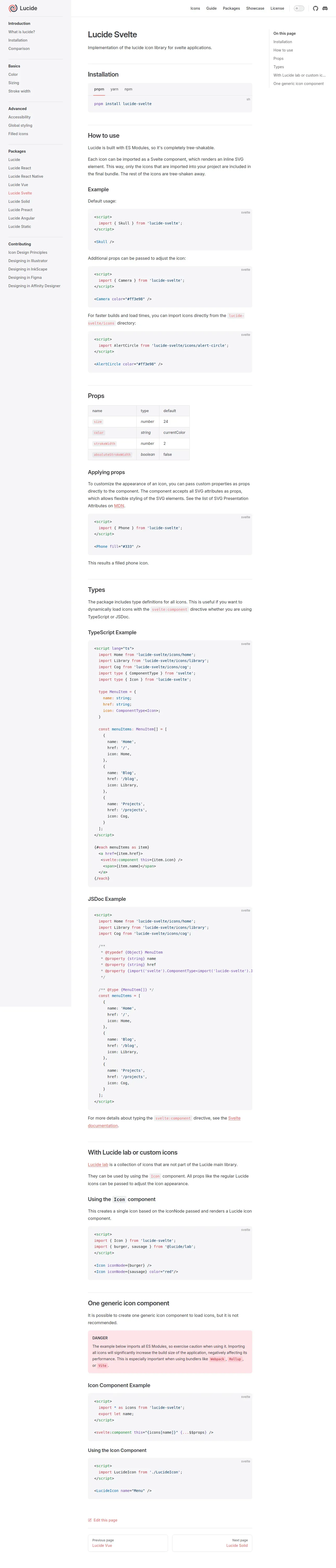Select the yarn install tab

click(x=114, y=89)
